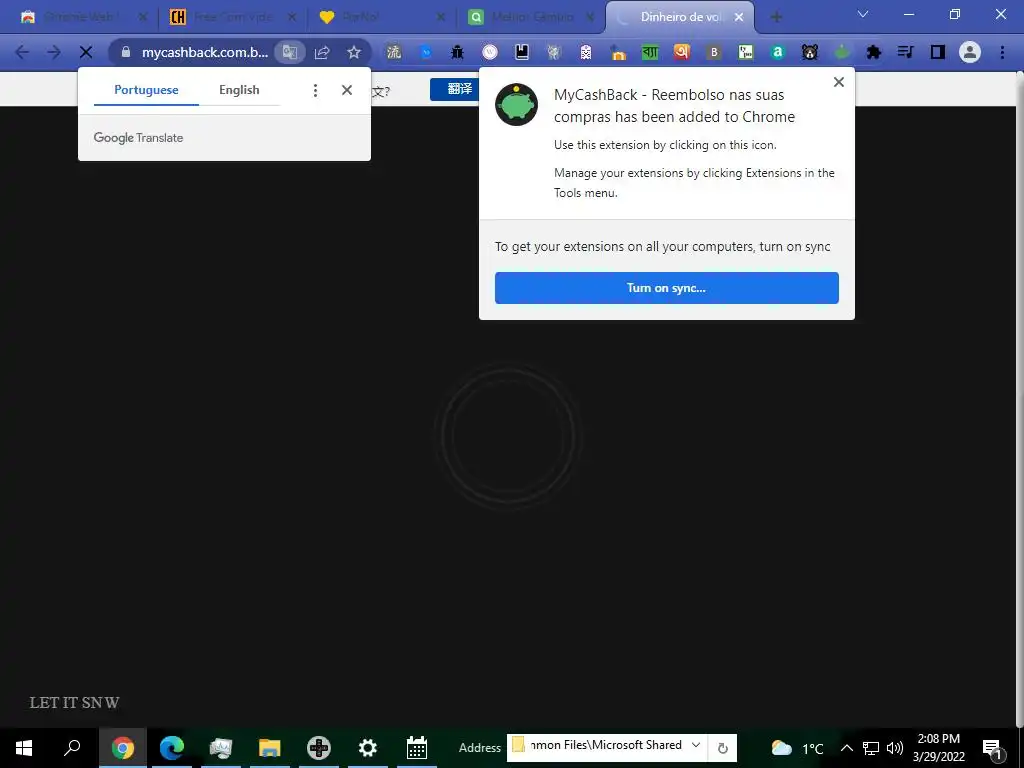Switch to the yellow heart tab
The image size is (1024, 768).
pos(382,17)
